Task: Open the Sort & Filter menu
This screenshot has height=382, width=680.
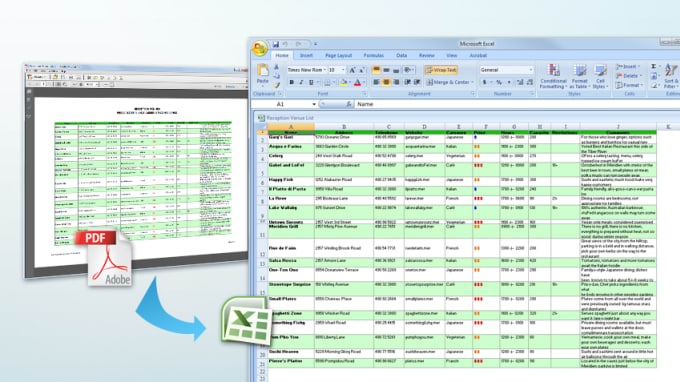Action: tap(671, 76)
